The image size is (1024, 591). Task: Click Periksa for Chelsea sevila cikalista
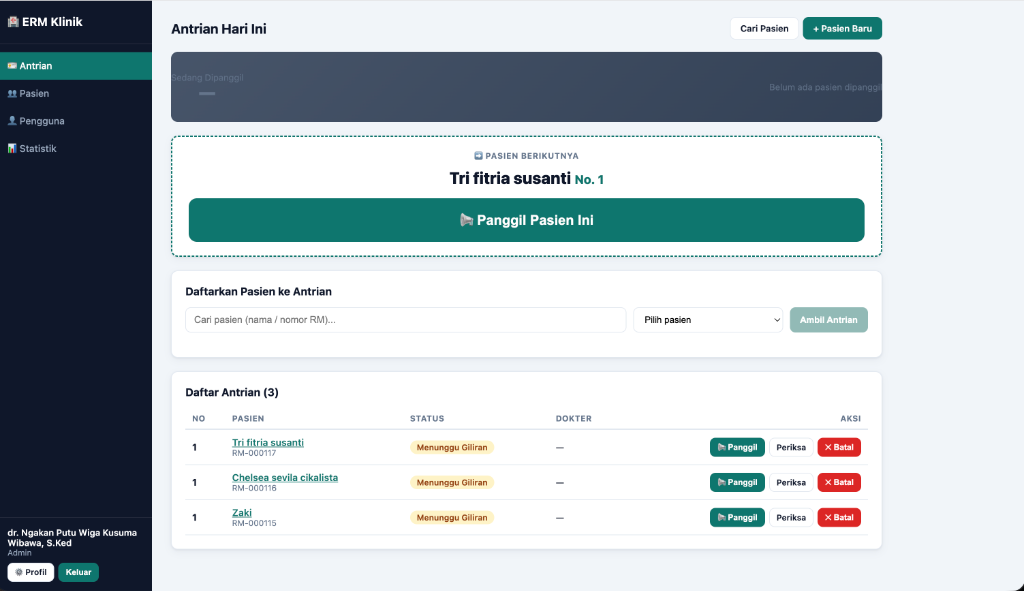click(x=791, y=483)
